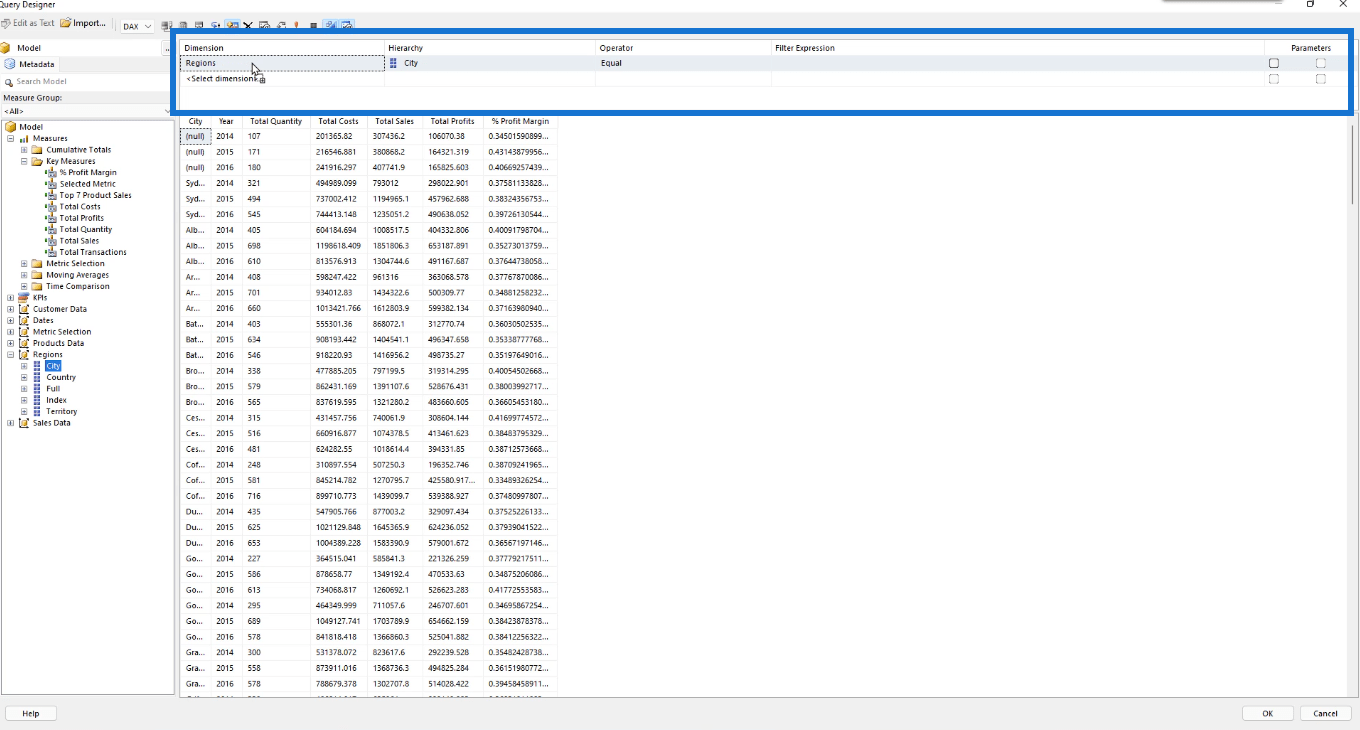Click the Help button
The image size is (1360, 730).
point(31,713)
